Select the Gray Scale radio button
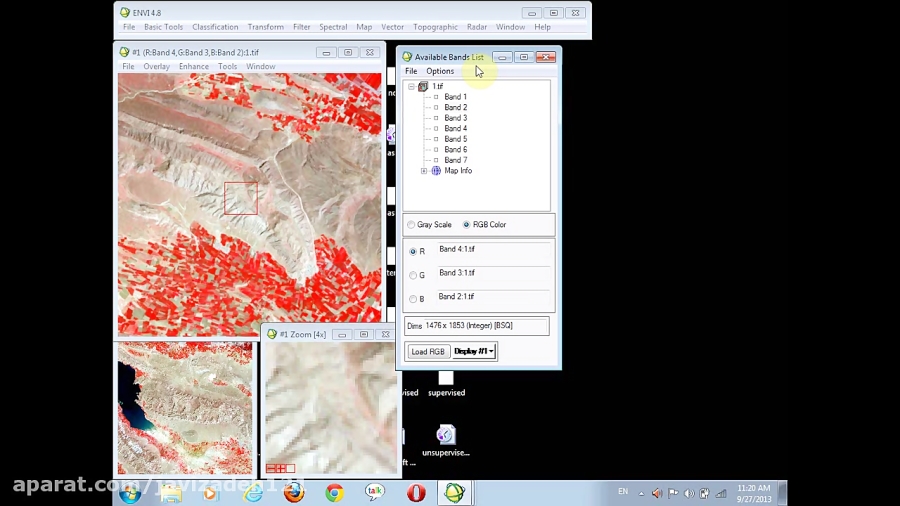 tap(411, 225)
